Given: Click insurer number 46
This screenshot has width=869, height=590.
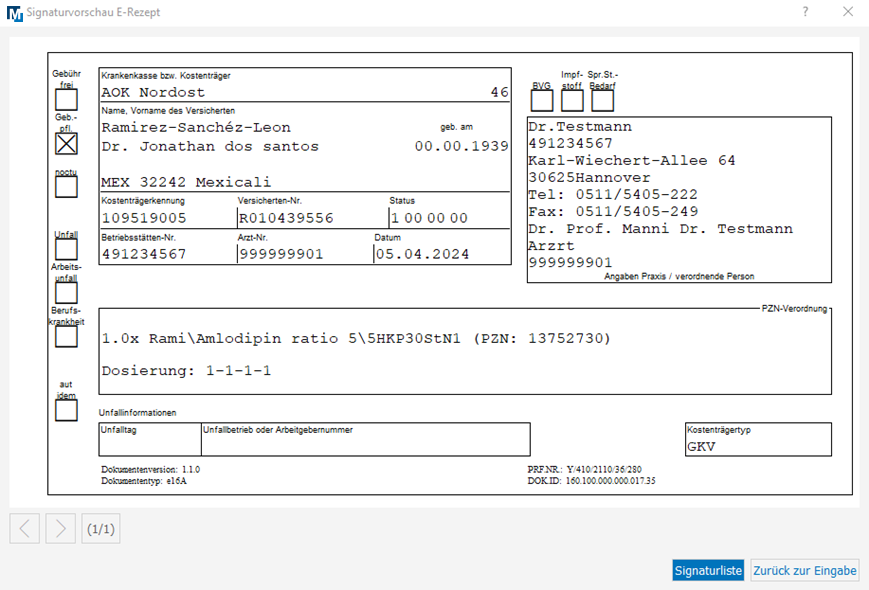Looking at the screenshot, I should pos(499,92).
